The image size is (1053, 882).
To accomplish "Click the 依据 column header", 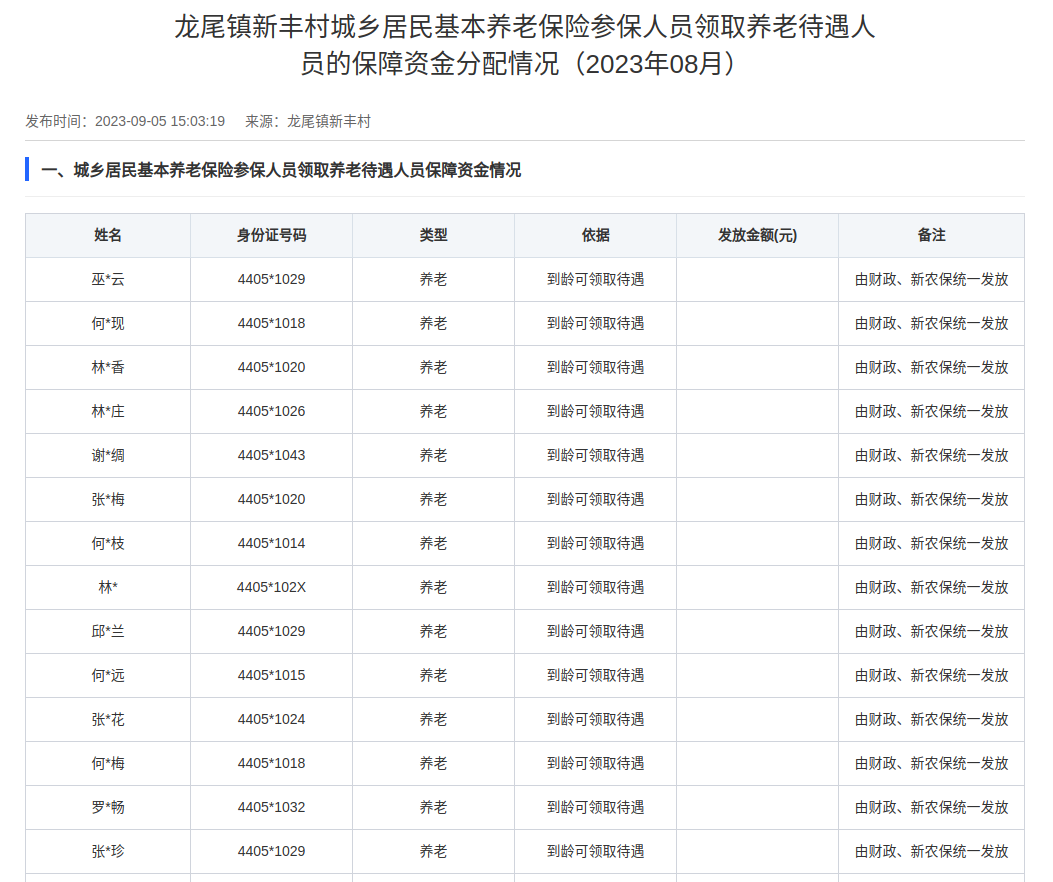I will pos(596,235).
